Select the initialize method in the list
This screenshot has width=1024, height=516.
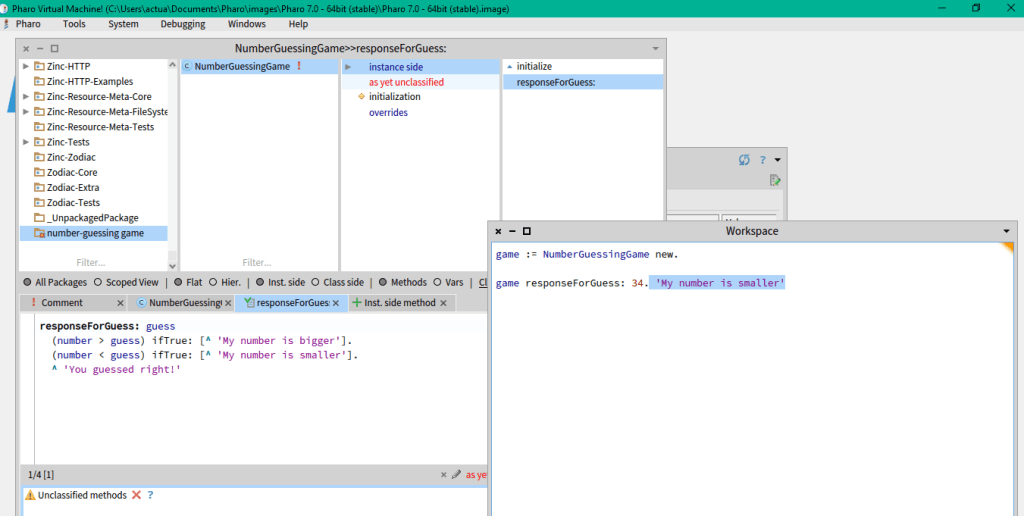[533, 67]
